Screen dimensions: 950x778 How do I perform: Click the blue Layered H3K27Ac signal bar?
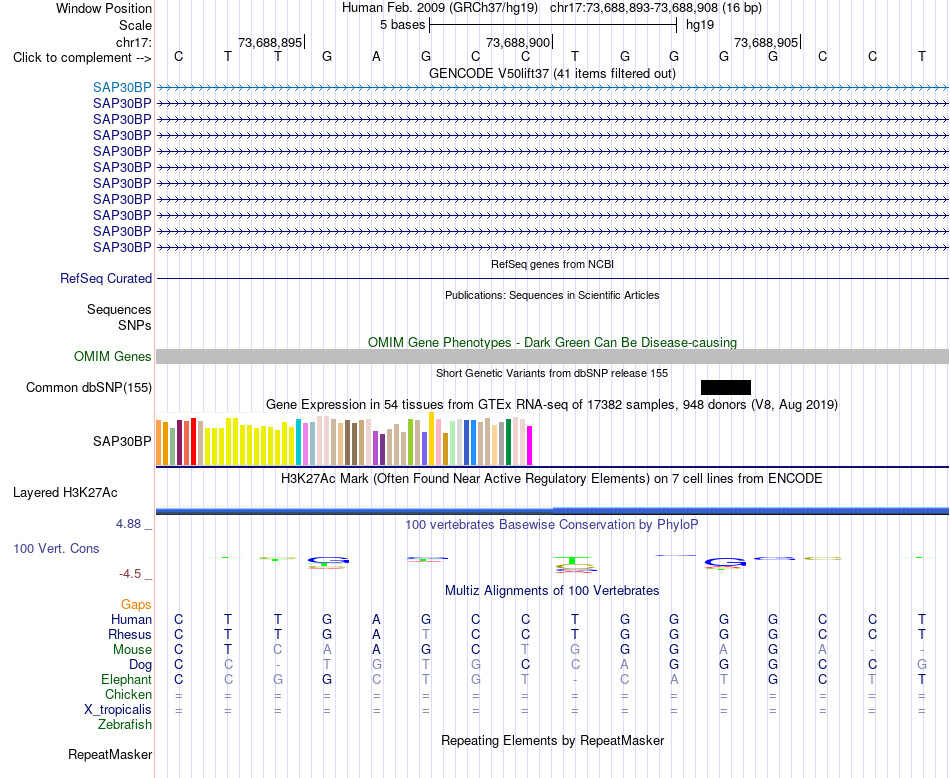(552, 511)
